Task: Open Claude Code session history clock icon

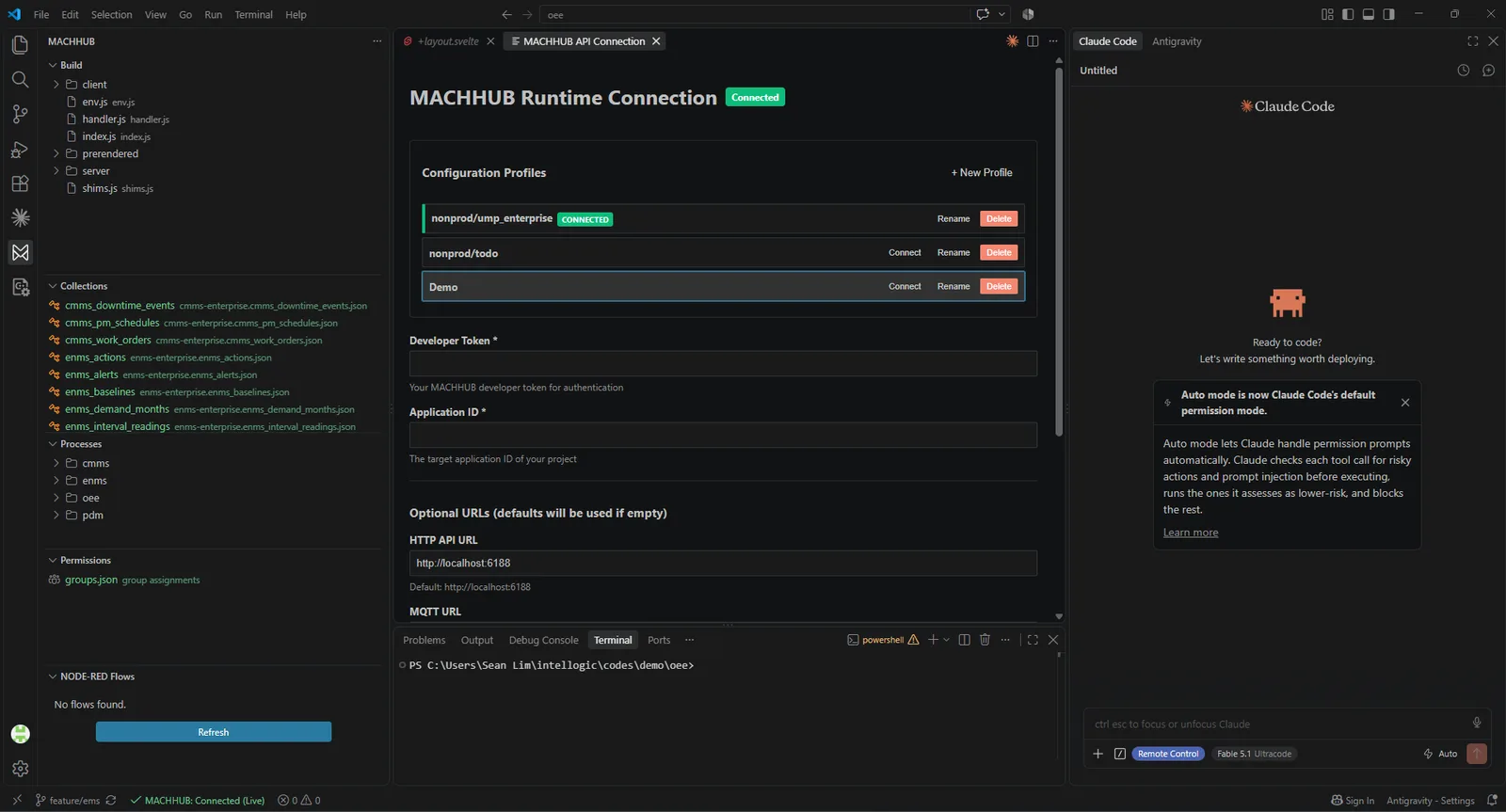Action: point(1463,71)
